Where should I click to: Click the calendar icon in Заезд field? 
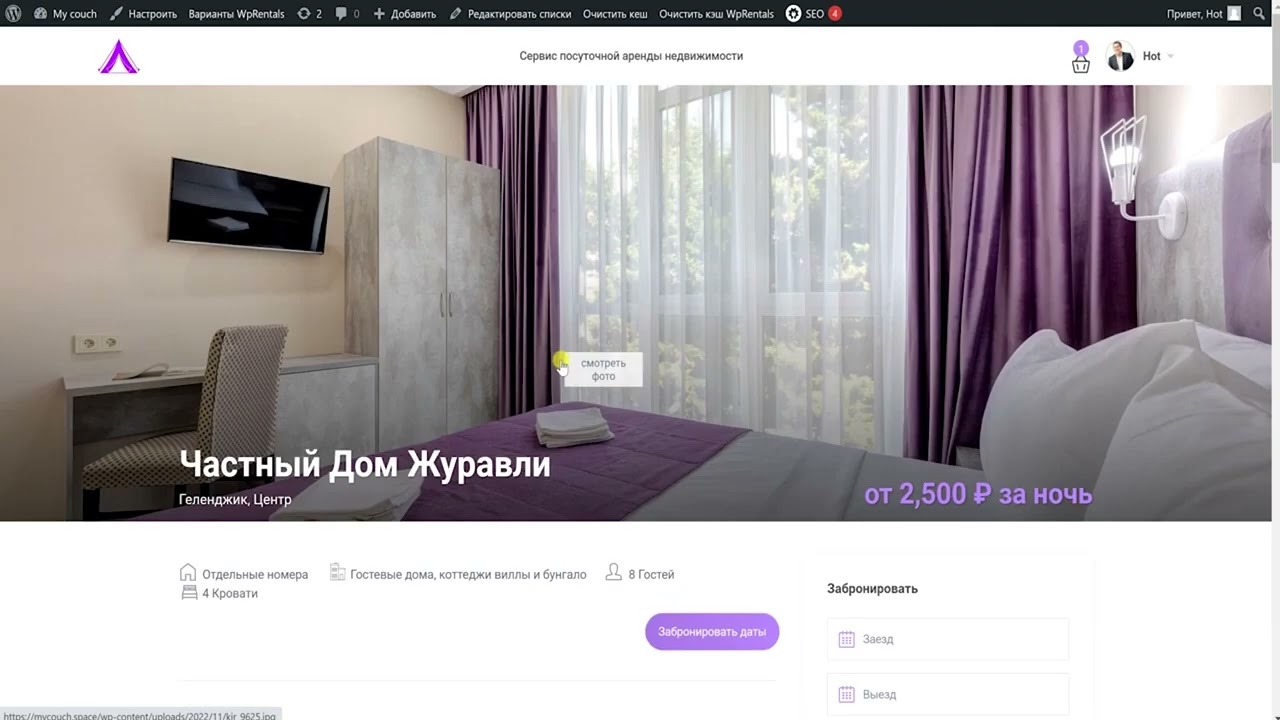pos(846,639)
